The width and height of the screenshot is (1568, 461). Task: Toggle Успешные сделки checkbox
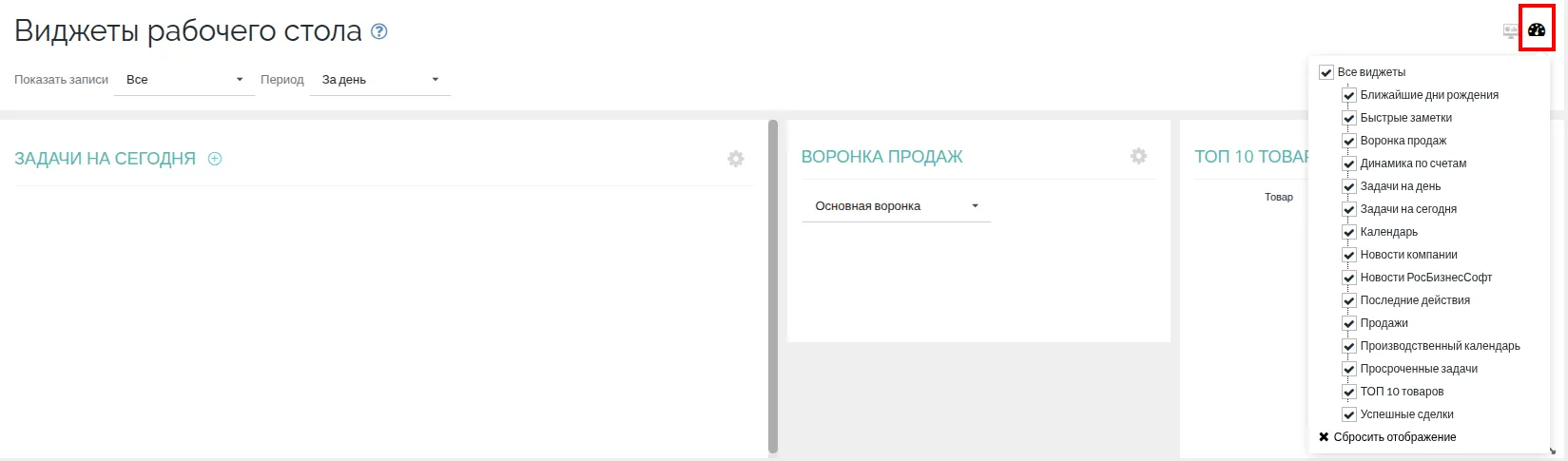(1348, 414)
